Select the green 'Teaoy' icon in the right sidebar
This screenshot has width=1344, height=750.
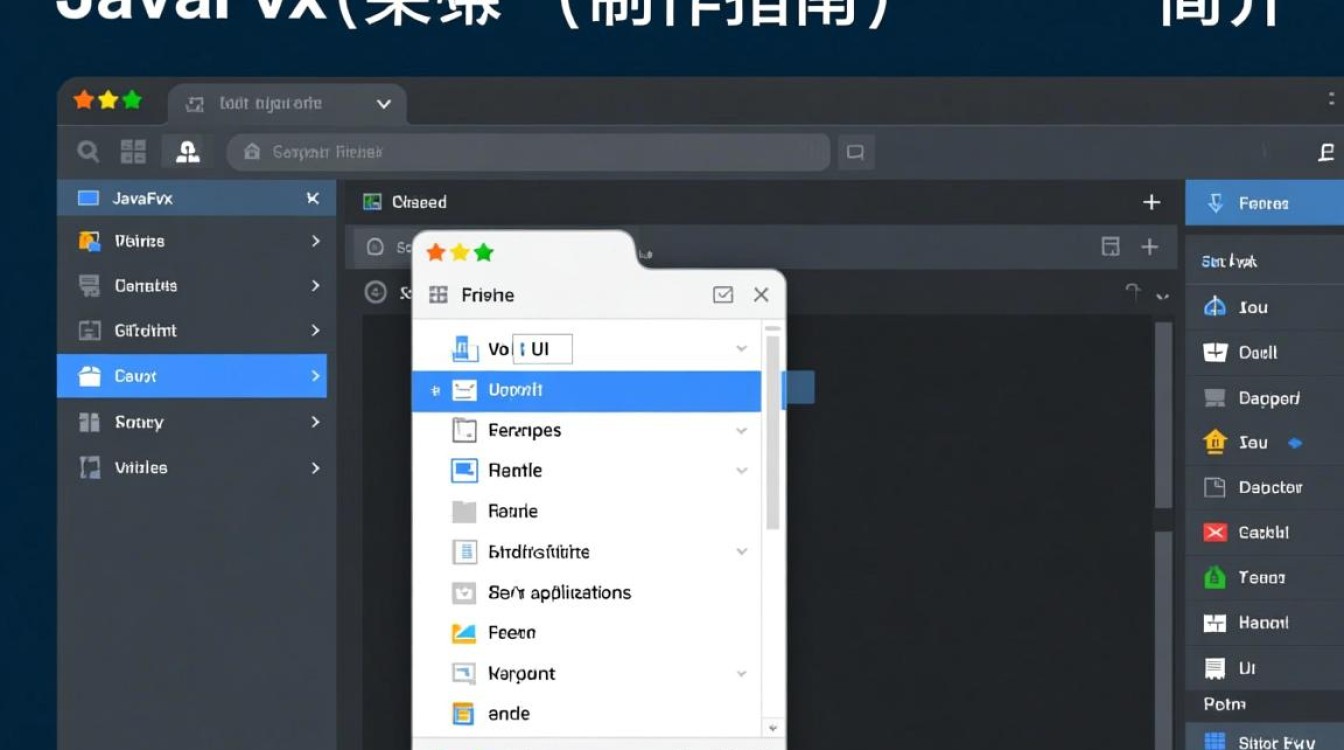[1213, 577]
